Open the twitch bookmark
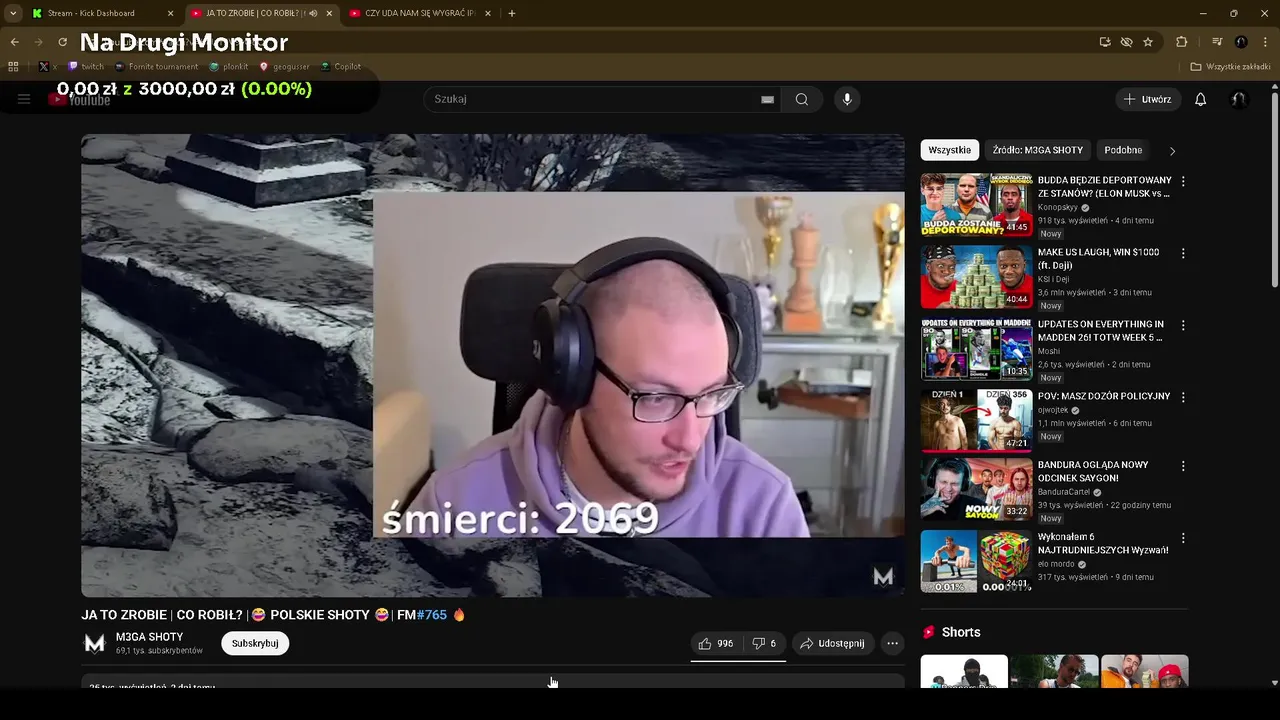This screenshot has width=1280, height=720. click(x=86, y=67)
